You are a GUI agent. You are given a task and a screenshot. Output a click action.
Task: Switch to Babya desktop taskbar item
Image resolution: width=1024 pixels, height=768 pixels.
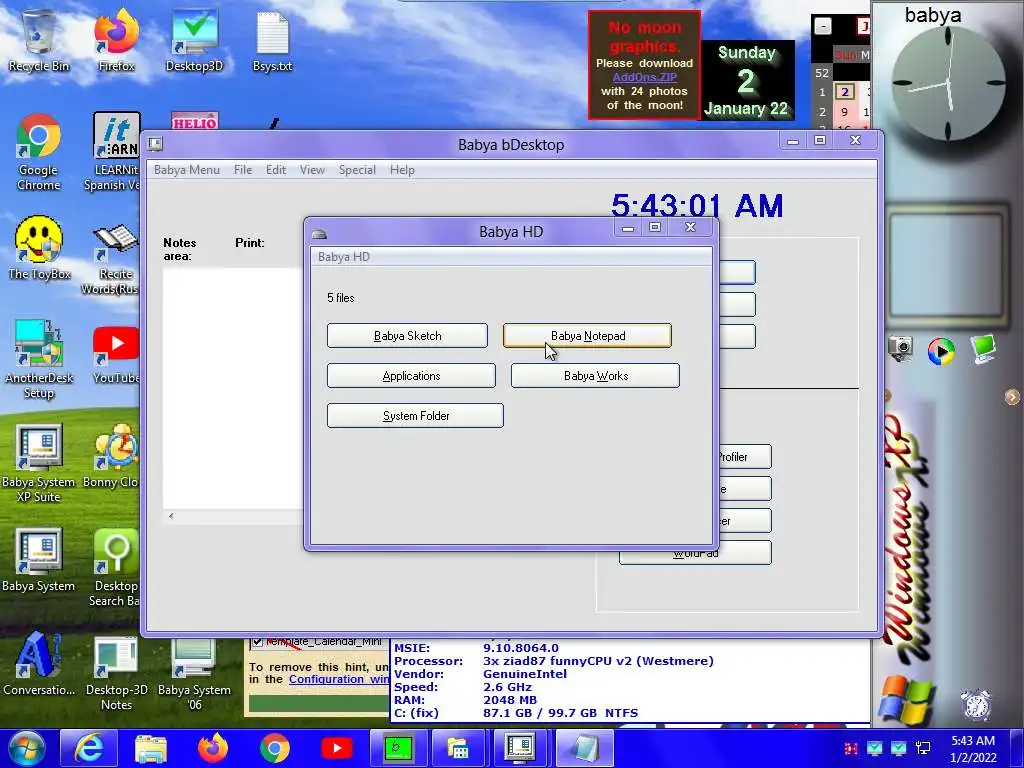coord(519,748)
